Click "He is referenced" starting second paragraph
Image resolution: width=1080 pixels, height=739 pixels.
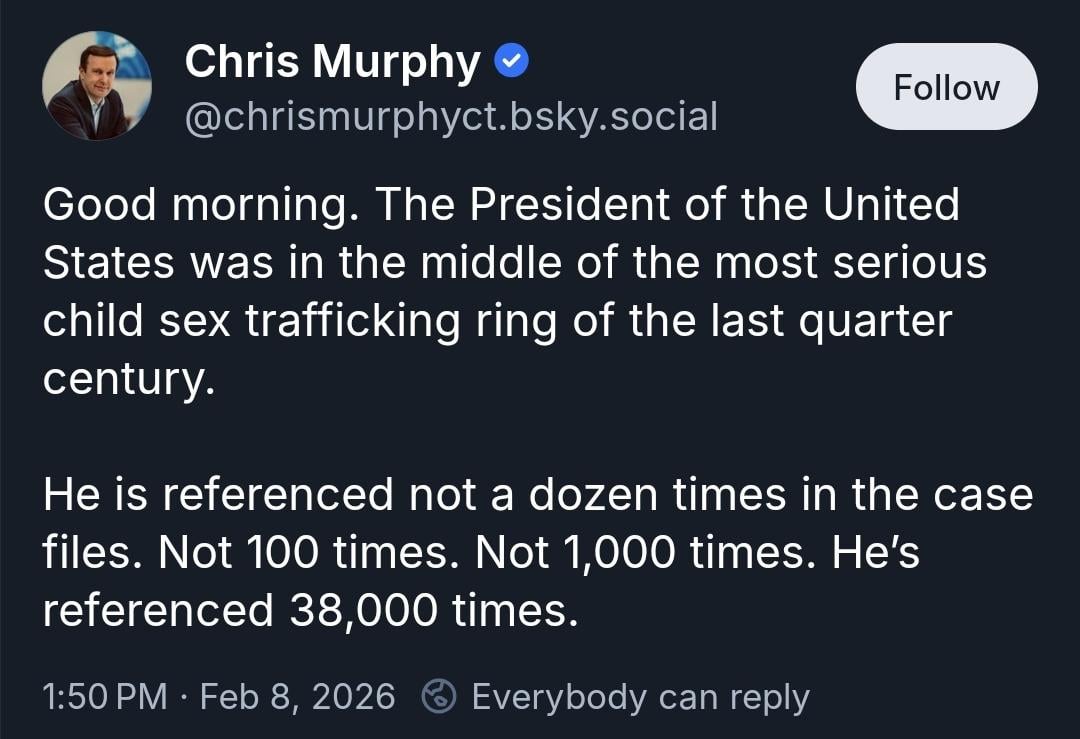[217, 494]
